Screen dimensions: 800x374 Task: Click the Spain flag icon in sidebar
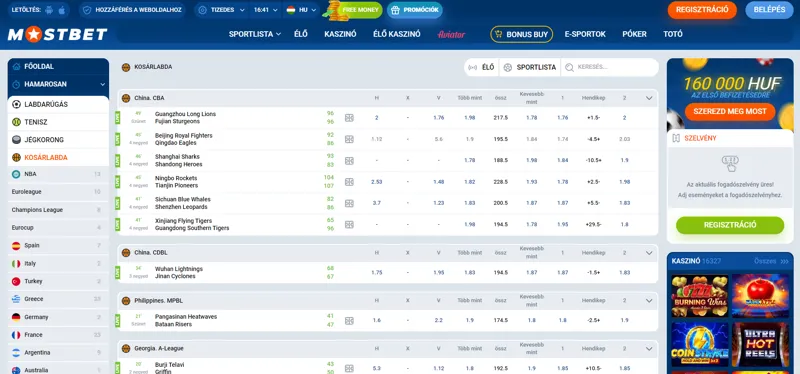point(16,245)
